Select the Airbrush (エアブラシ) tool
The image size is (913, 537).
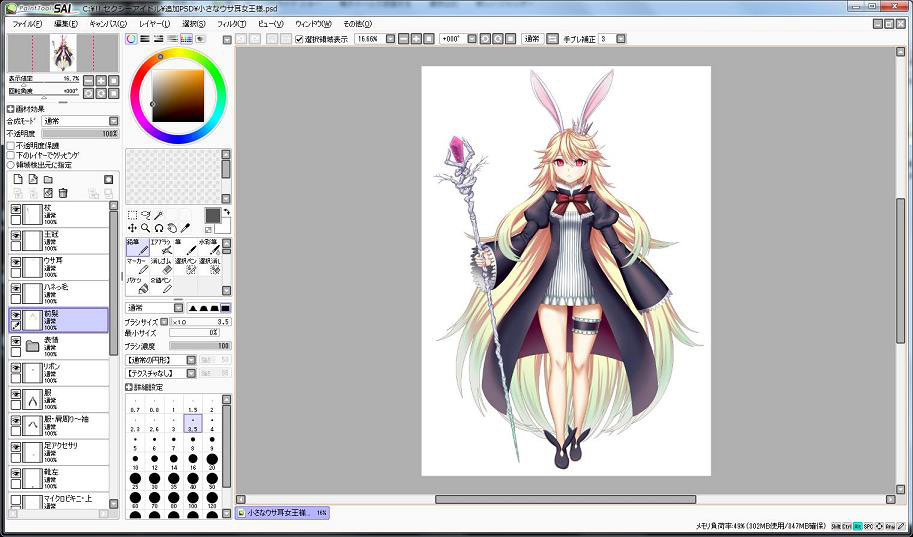(x=161, y=247)
